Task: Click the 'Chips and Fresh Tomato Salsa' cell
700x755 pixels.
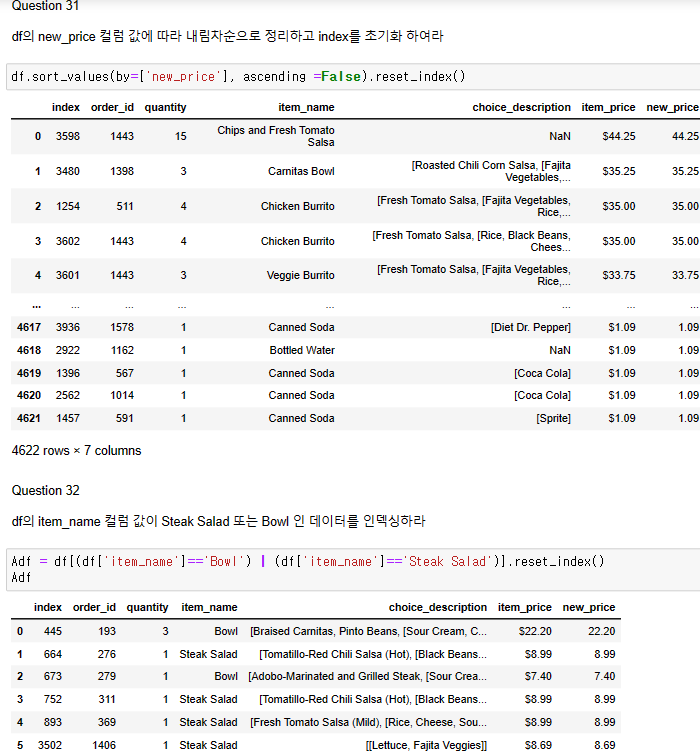Action: point(276,136)
